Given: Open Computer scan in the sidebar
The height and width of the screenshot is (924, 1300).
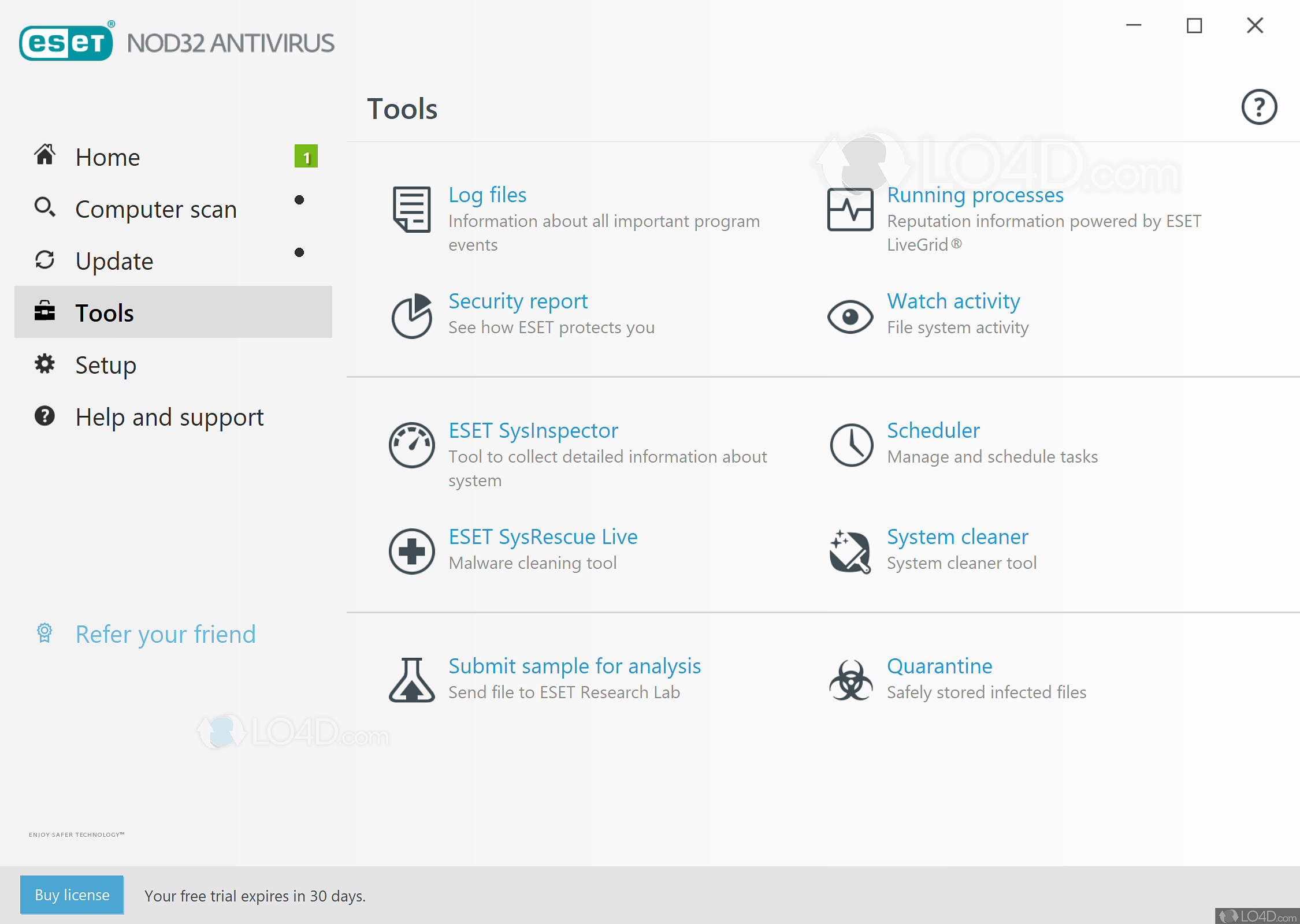Looking at the screenshot, I should 155,209.
